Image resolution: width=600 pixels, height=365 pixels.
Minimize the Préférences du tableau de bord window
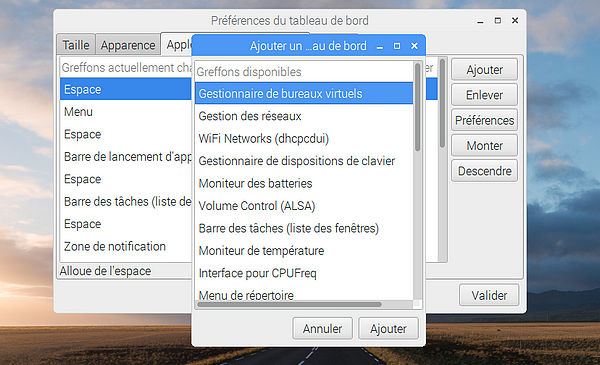pyautogui.click(x=480, y=21)
